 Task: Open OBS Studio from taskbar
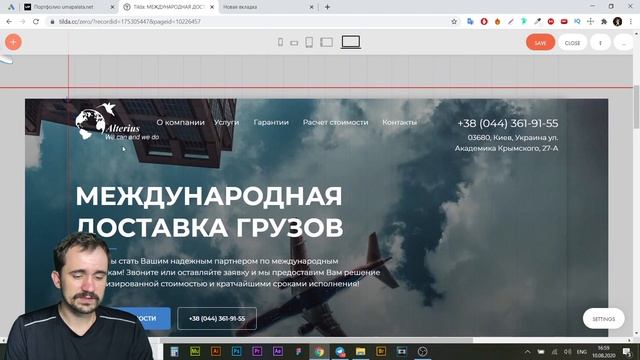point(422,351)
